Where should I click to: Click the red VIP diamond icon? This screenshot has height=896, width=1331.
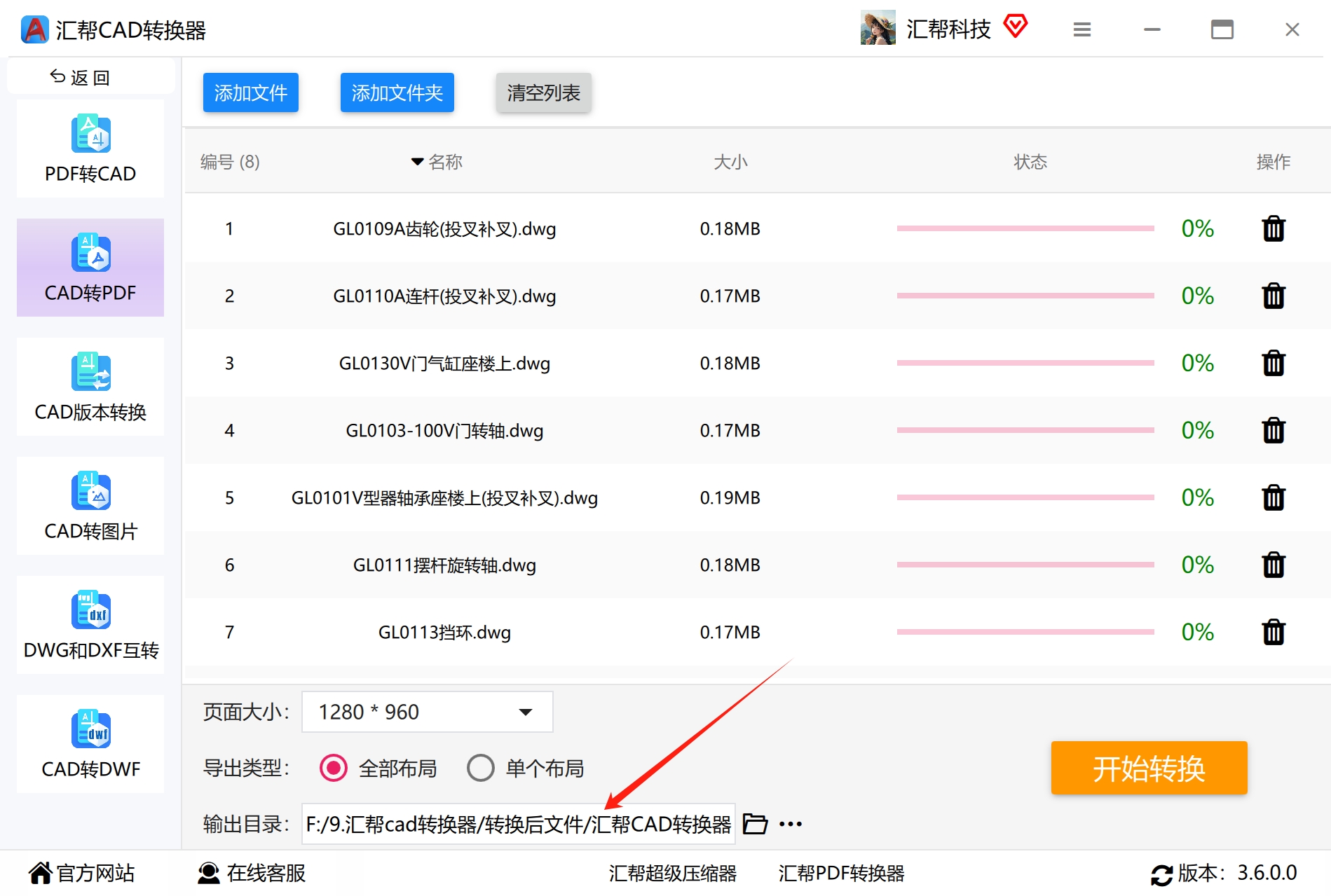(1015, 27)
